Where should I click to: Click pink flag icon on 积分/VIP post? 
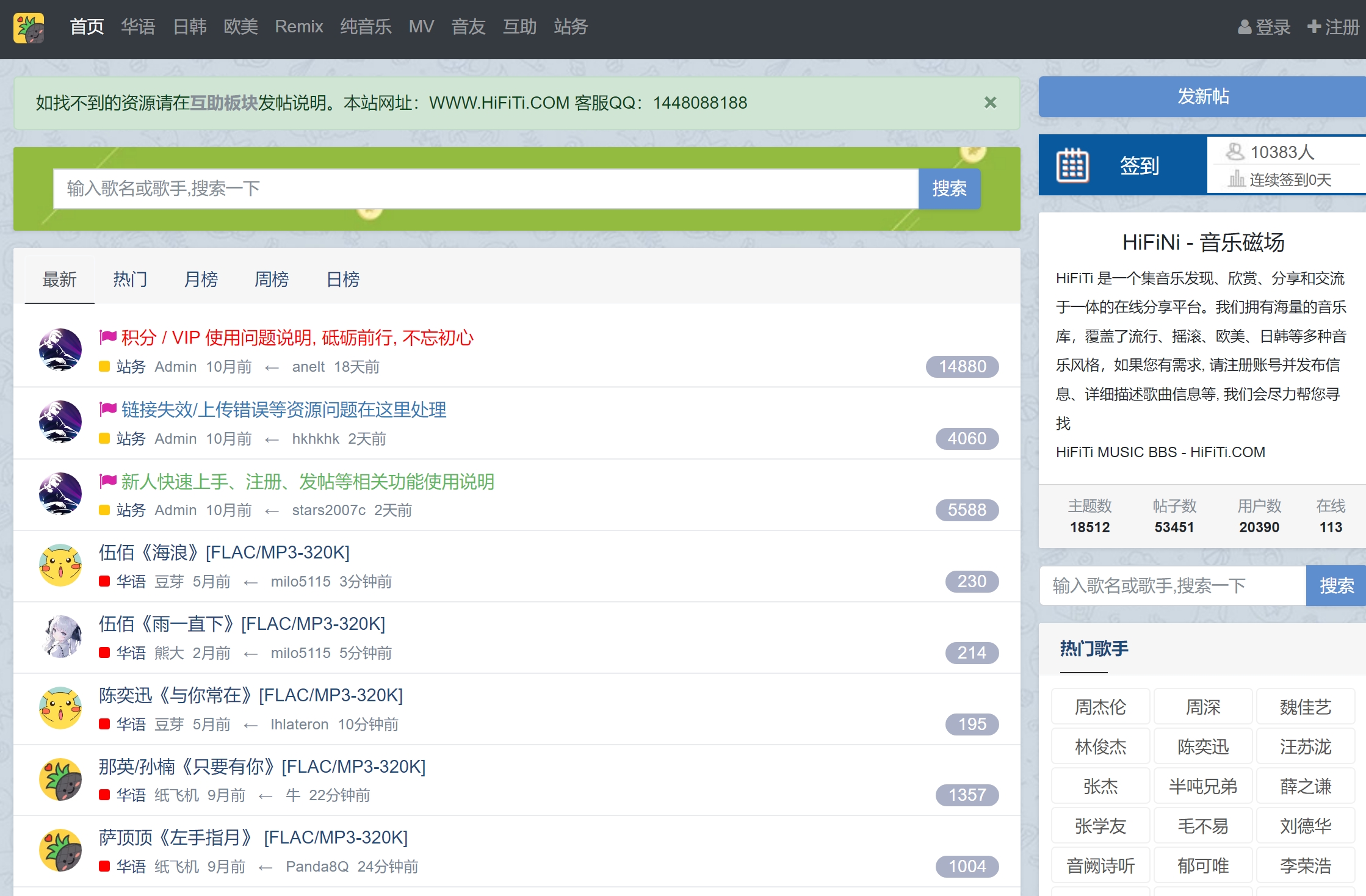pyautogui.click(x=108, y=337)
